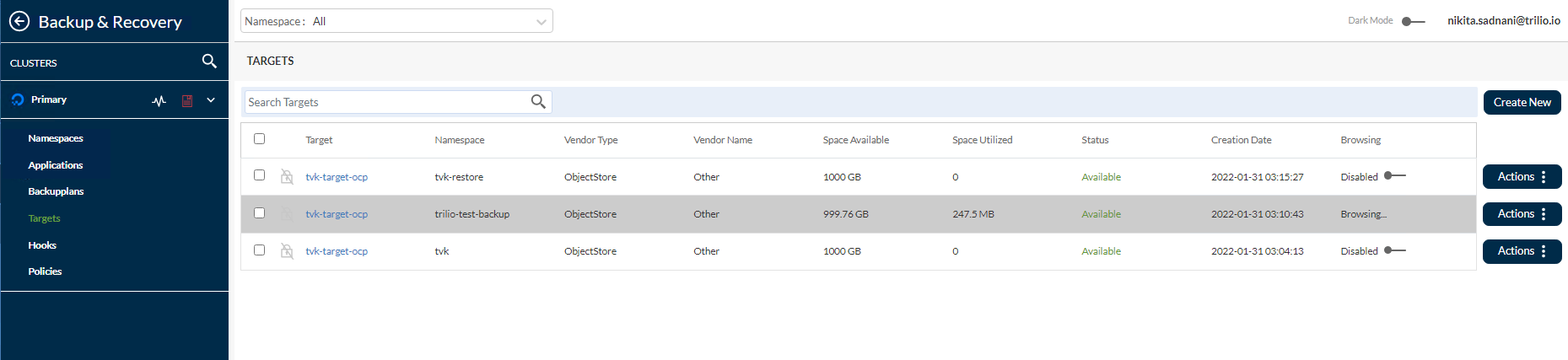This screenshot has width=1568, height=360.
Task: Open the Namespace dropdown
Action: (x=396, y=21)
